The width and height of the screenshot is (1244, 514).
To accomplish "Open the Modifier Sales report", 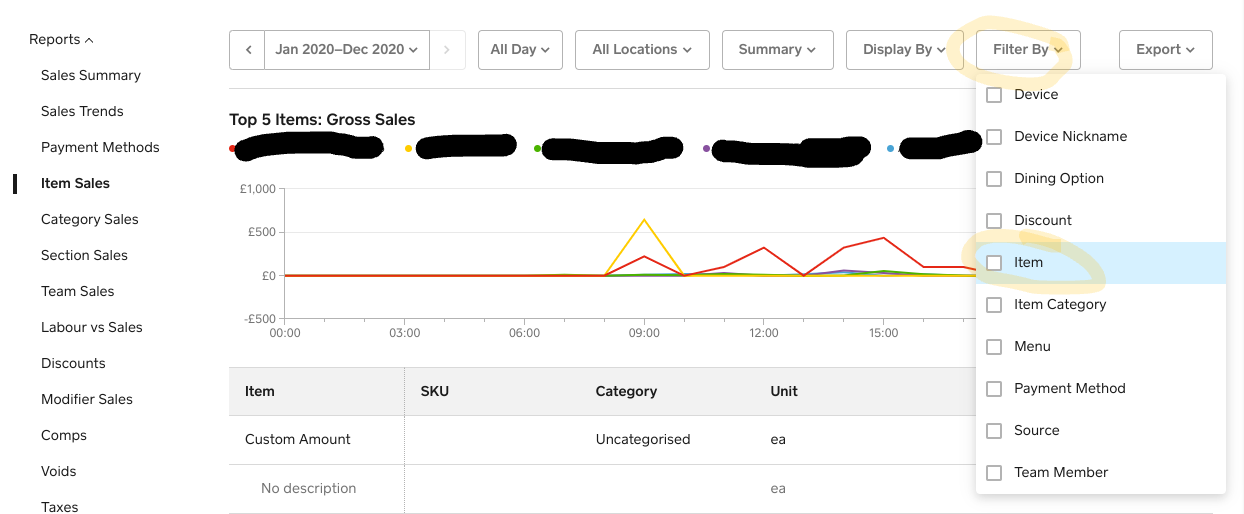I will [87, 399].
